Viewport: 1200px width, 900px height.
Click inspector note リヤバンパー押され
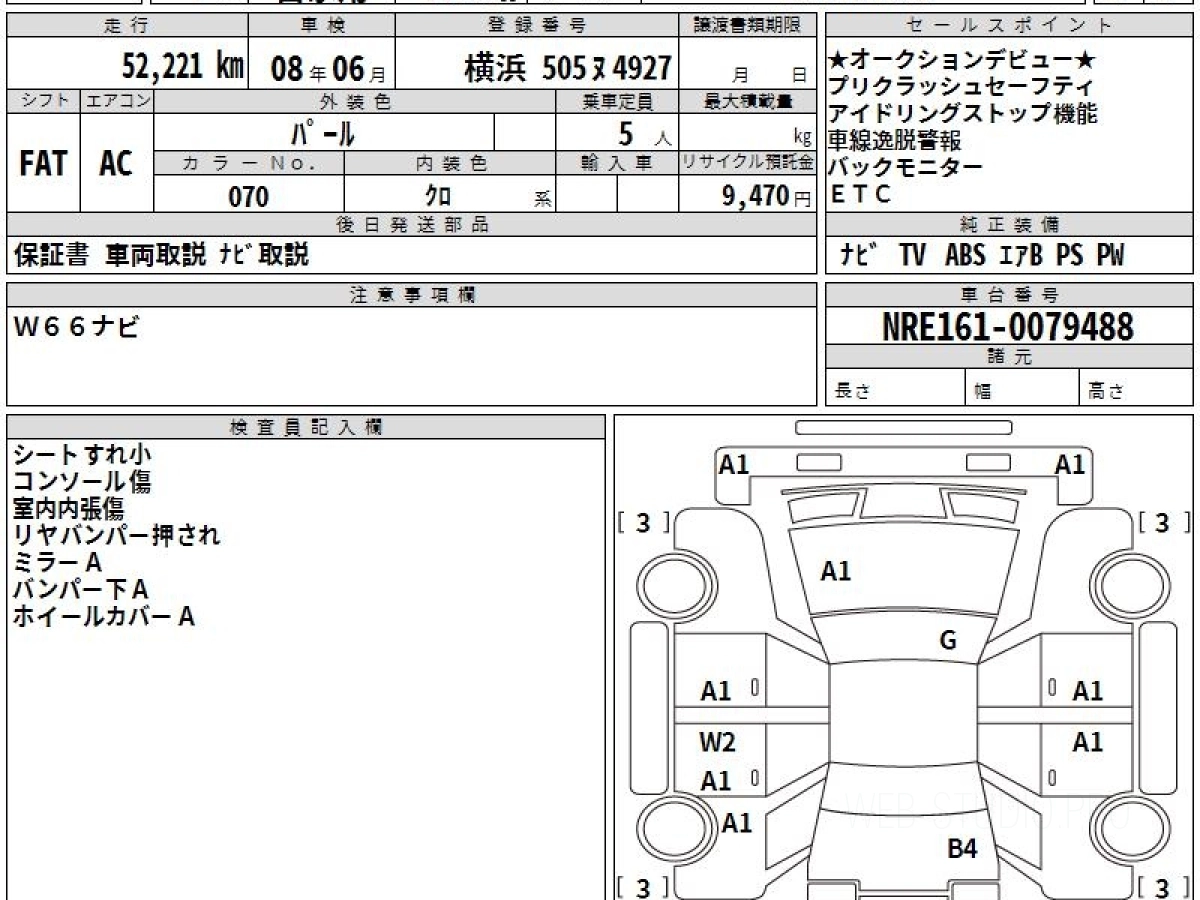(116, 536)
